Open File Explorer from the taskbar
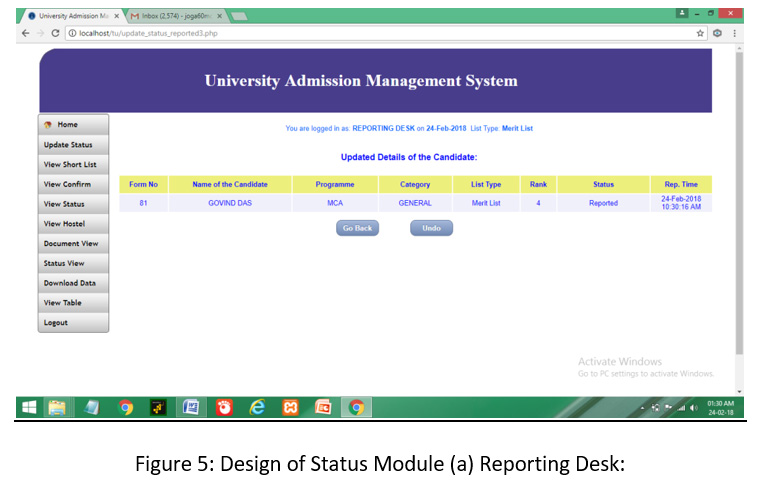The image size is (763, 485). 57,407
